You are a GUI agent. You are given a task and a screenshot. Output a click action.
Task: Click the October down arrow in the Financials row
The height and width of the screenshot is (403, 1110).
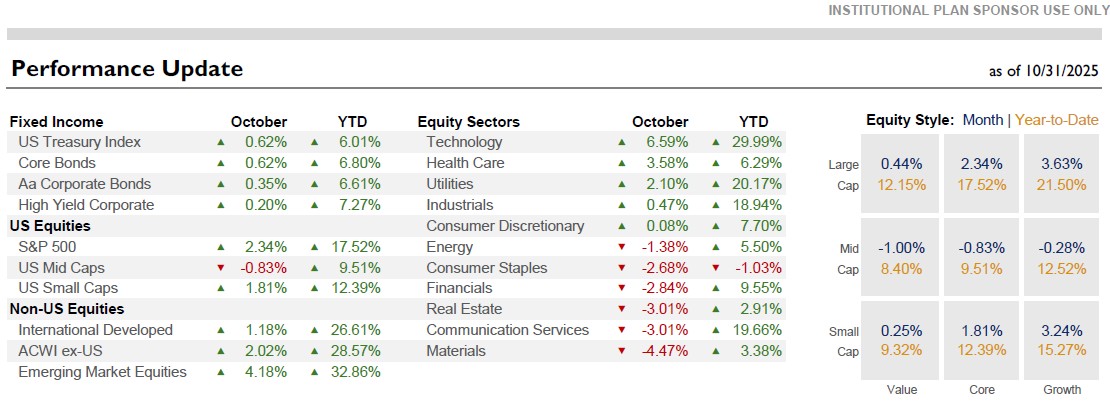point(621,289)
